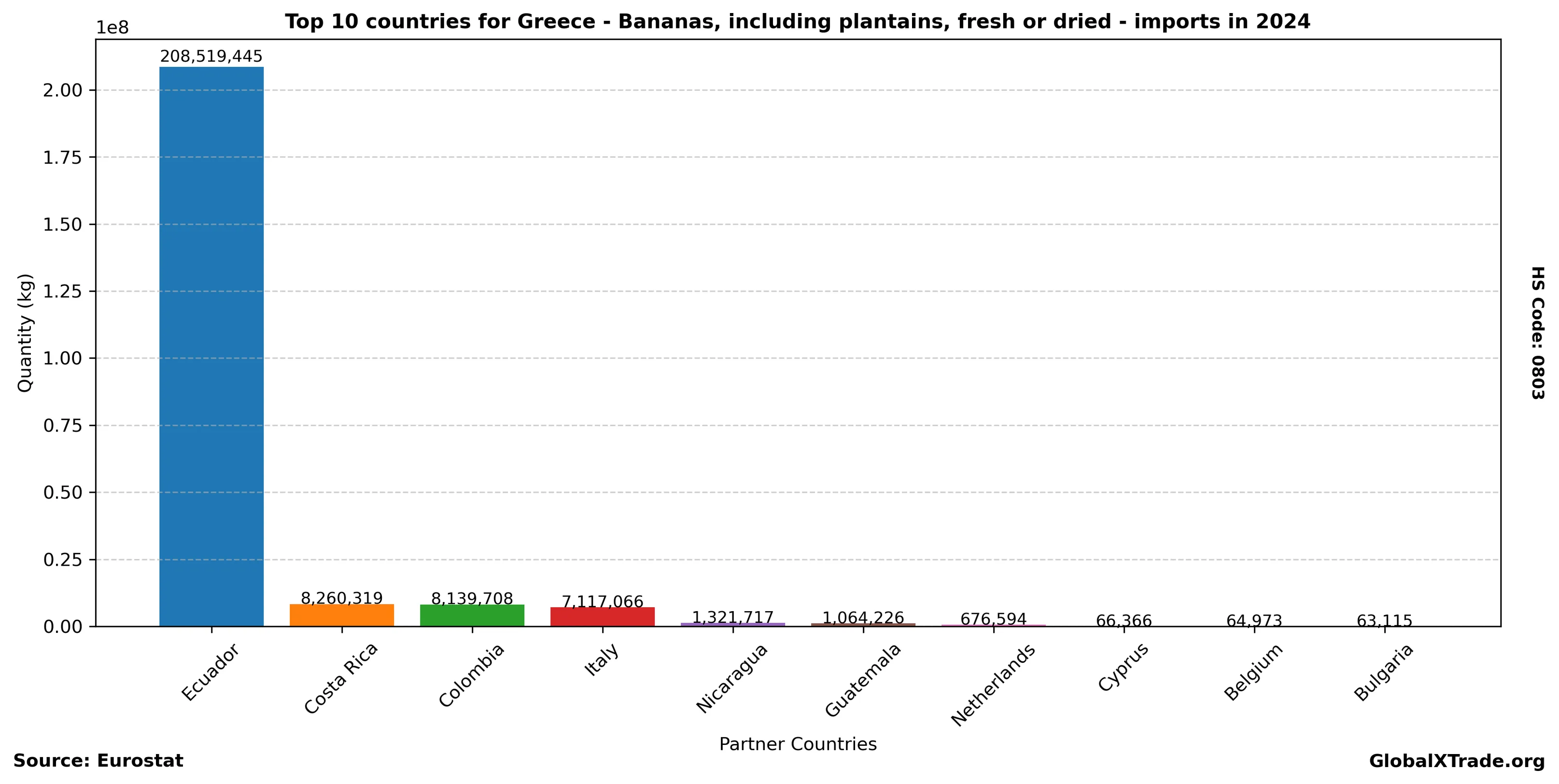Click the Nicaragua axis label
The width and height of the screenshot is (1559, 784).
[x=731, y=678]
